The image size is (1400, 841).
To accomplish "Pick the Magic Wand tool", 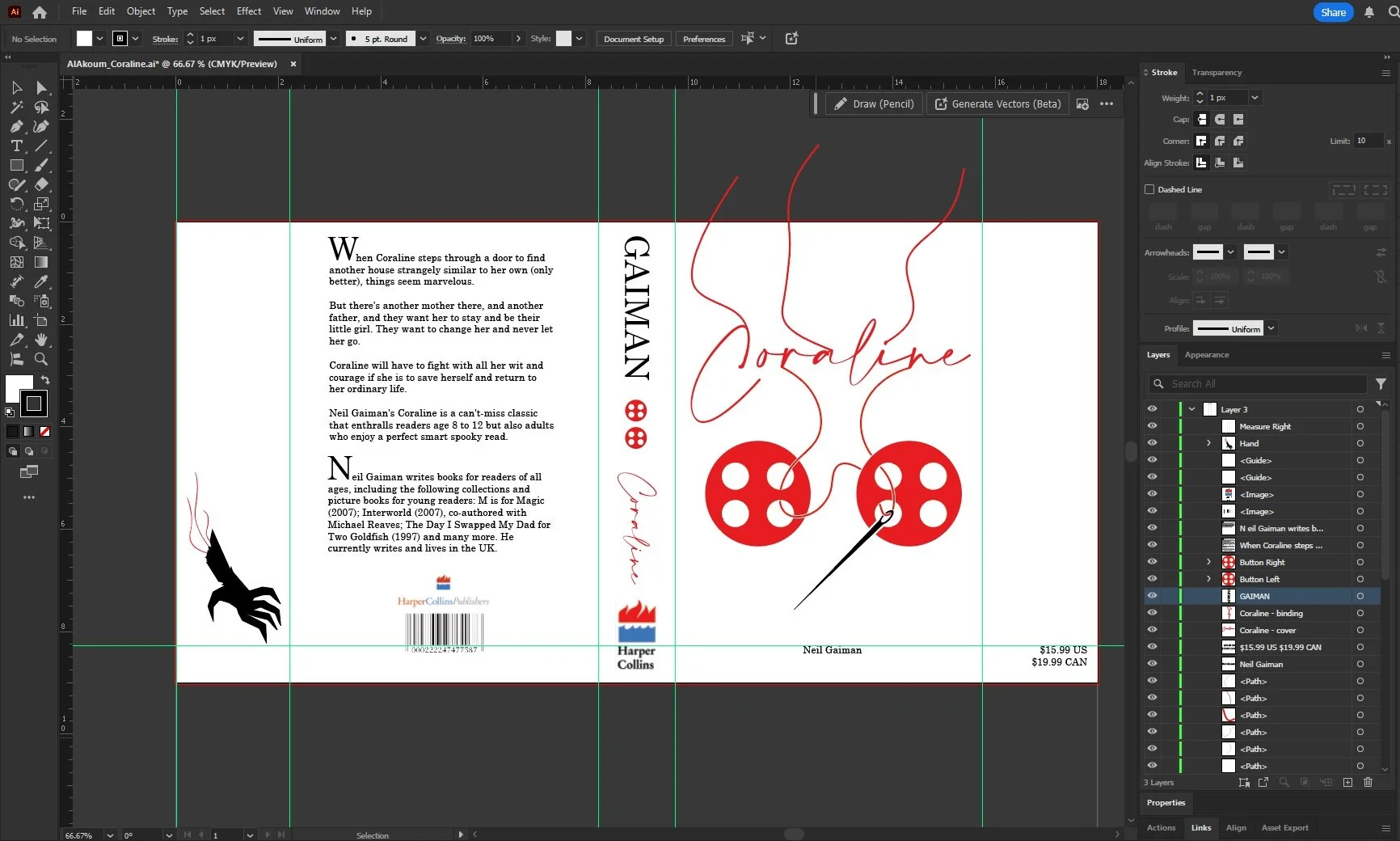I will pyautogui.click(x=16, y=107).
